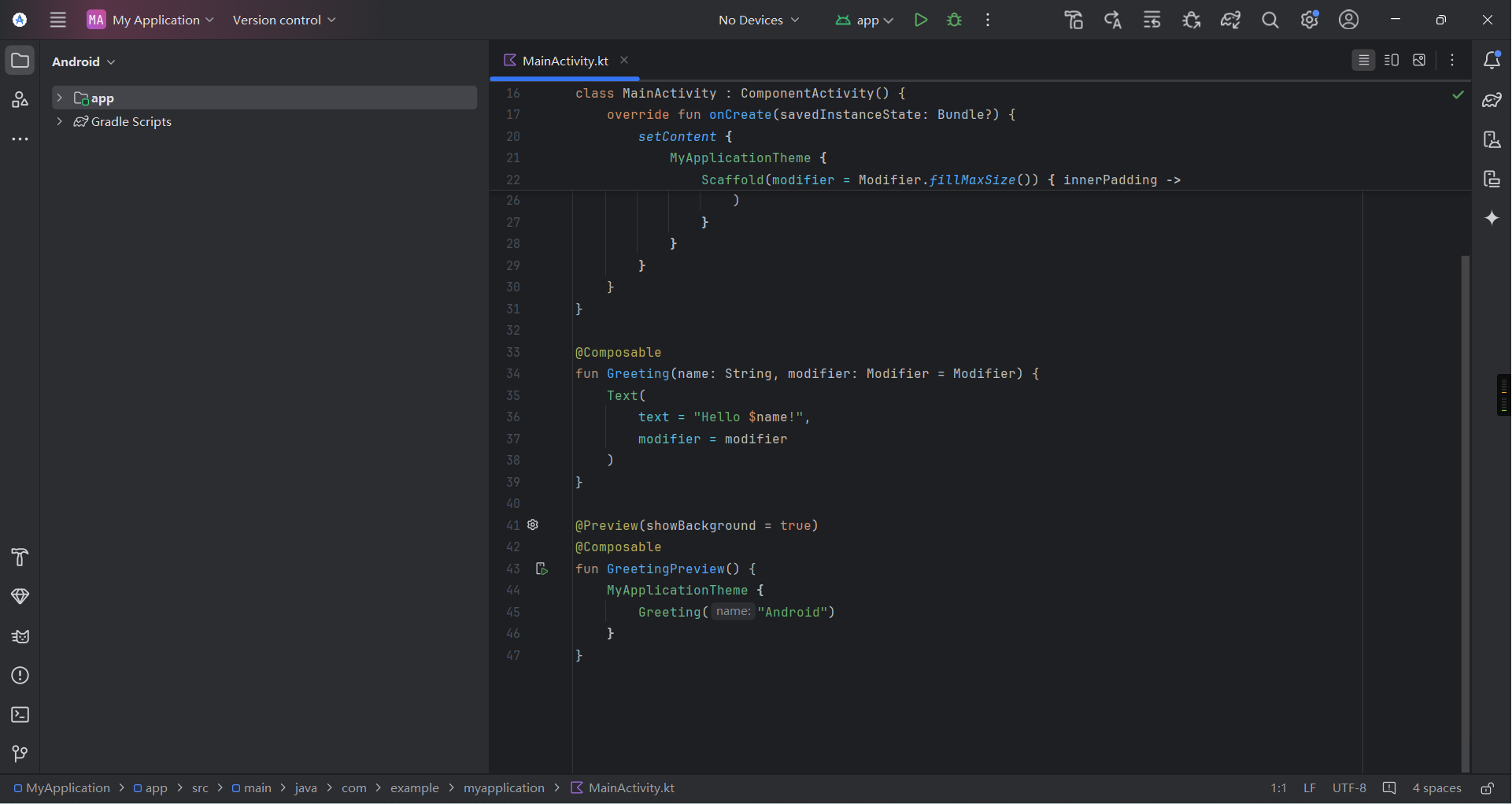Sync project with Gradle files
Image resolution: width=1512 pixels, height=804 pixels.
coord(1230,20)
